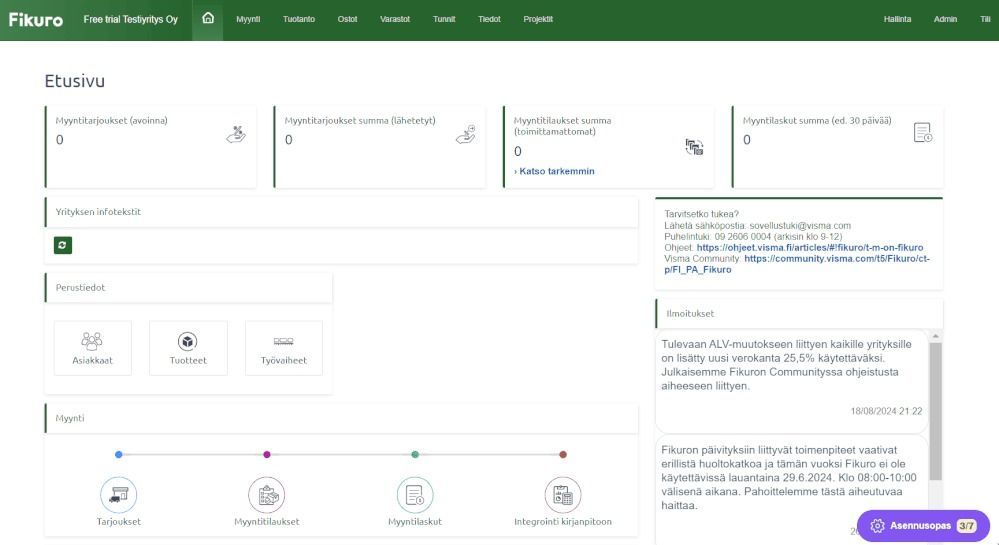Viewport: 999px width, 545px height.
Task: Expand the Hallinta menu in the top bar
Action: click(x=897, y=19)
